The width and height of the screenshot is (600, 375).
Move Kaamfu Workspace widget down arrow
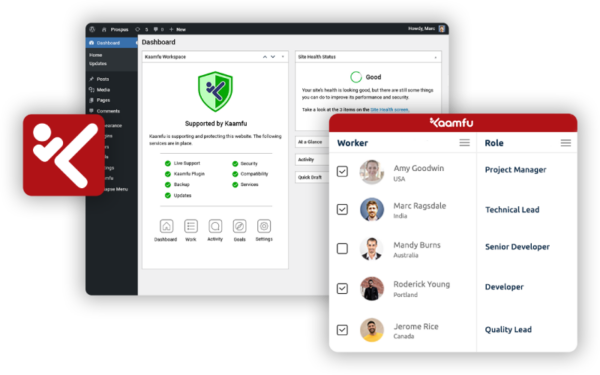(x=273, y=57)
